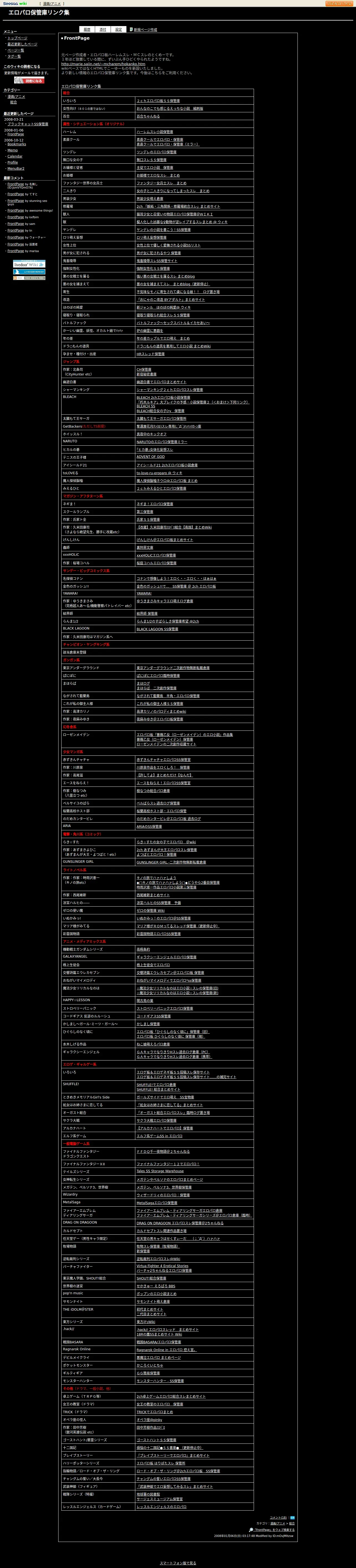Screen dimensions: 356x1568
Task: Open Tales SS Storage Warehouse link
Action: tap(160, 1171)
